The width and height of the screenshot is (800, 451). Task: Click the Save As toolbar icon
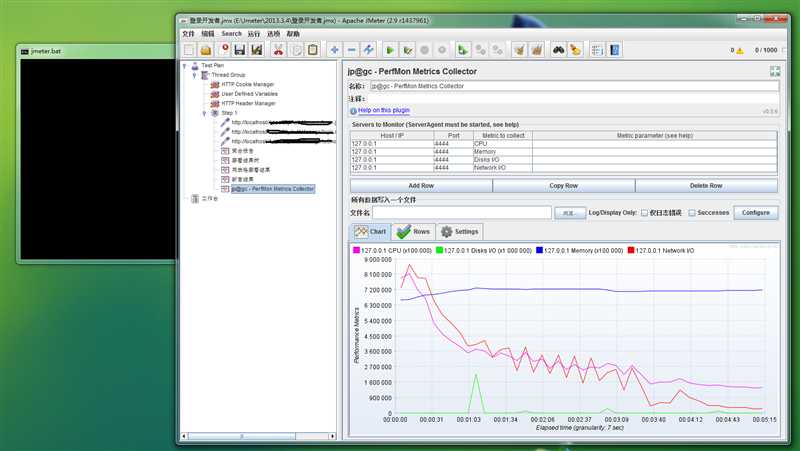coord(257,50)
